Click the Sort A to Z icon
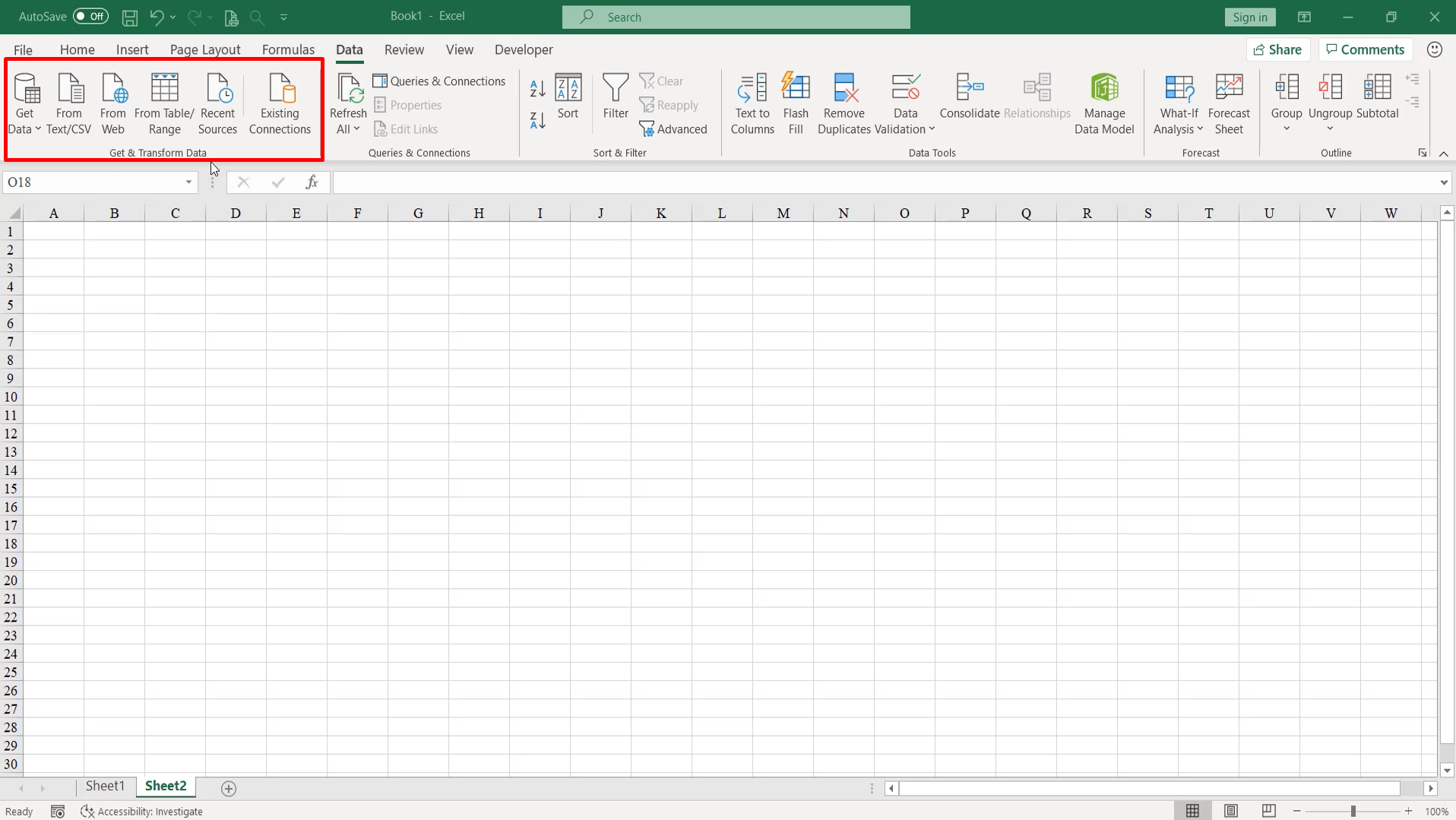The height and width of the screenshot is (820, 1456). point(537,89)
